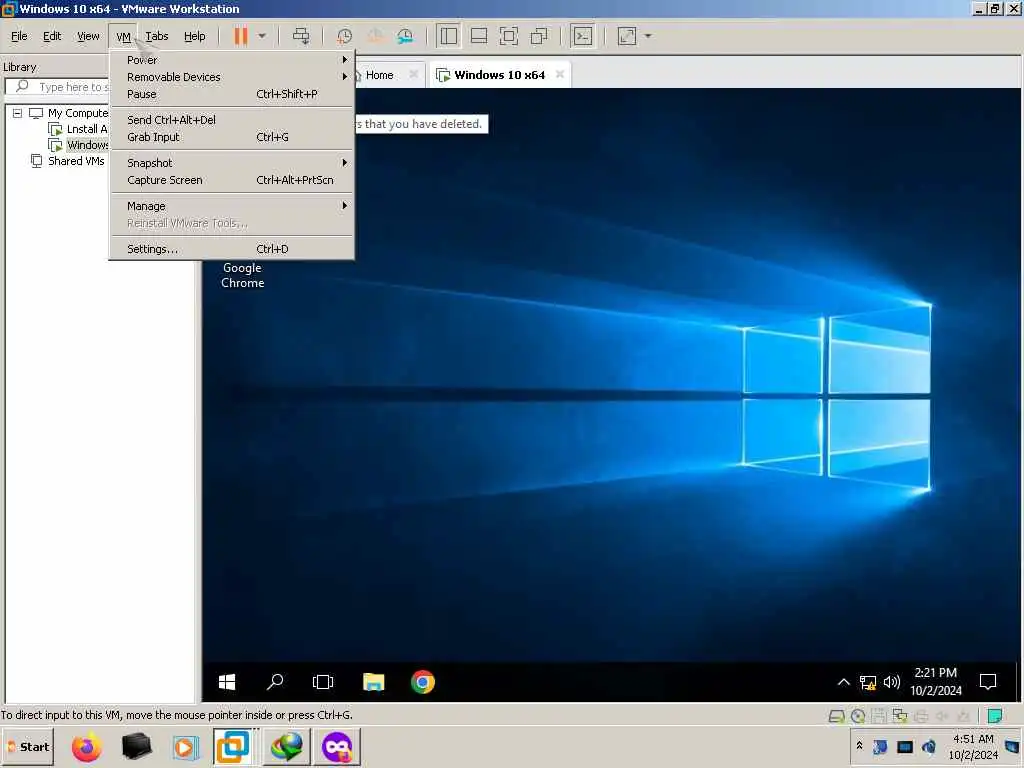Screen dimensions: 1024x768
Task: Select the Google Chrome desktop shortcut label
Action: tap(242, 276)
